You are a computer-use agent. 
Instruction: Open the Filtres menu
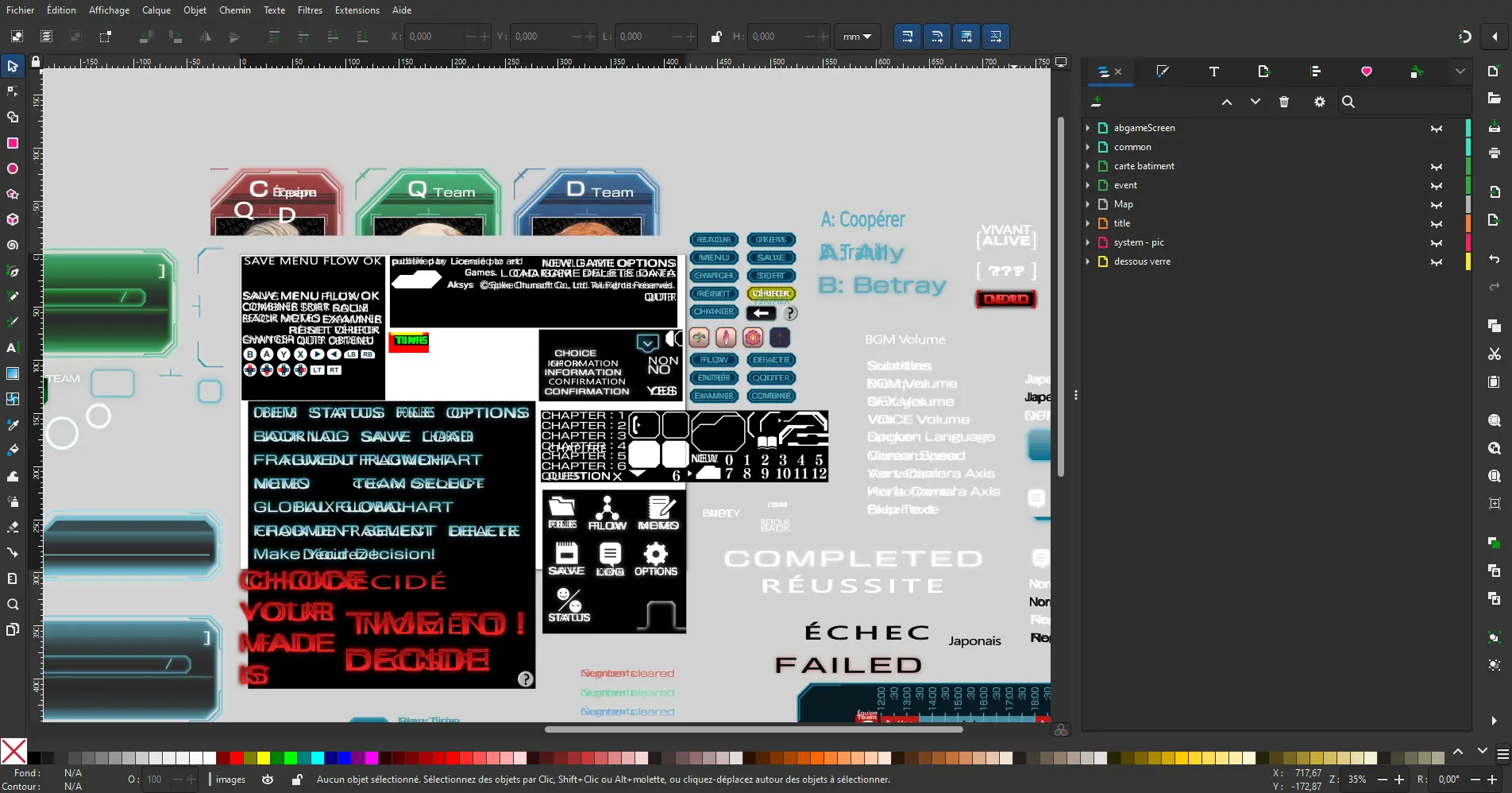click(310, 10)
